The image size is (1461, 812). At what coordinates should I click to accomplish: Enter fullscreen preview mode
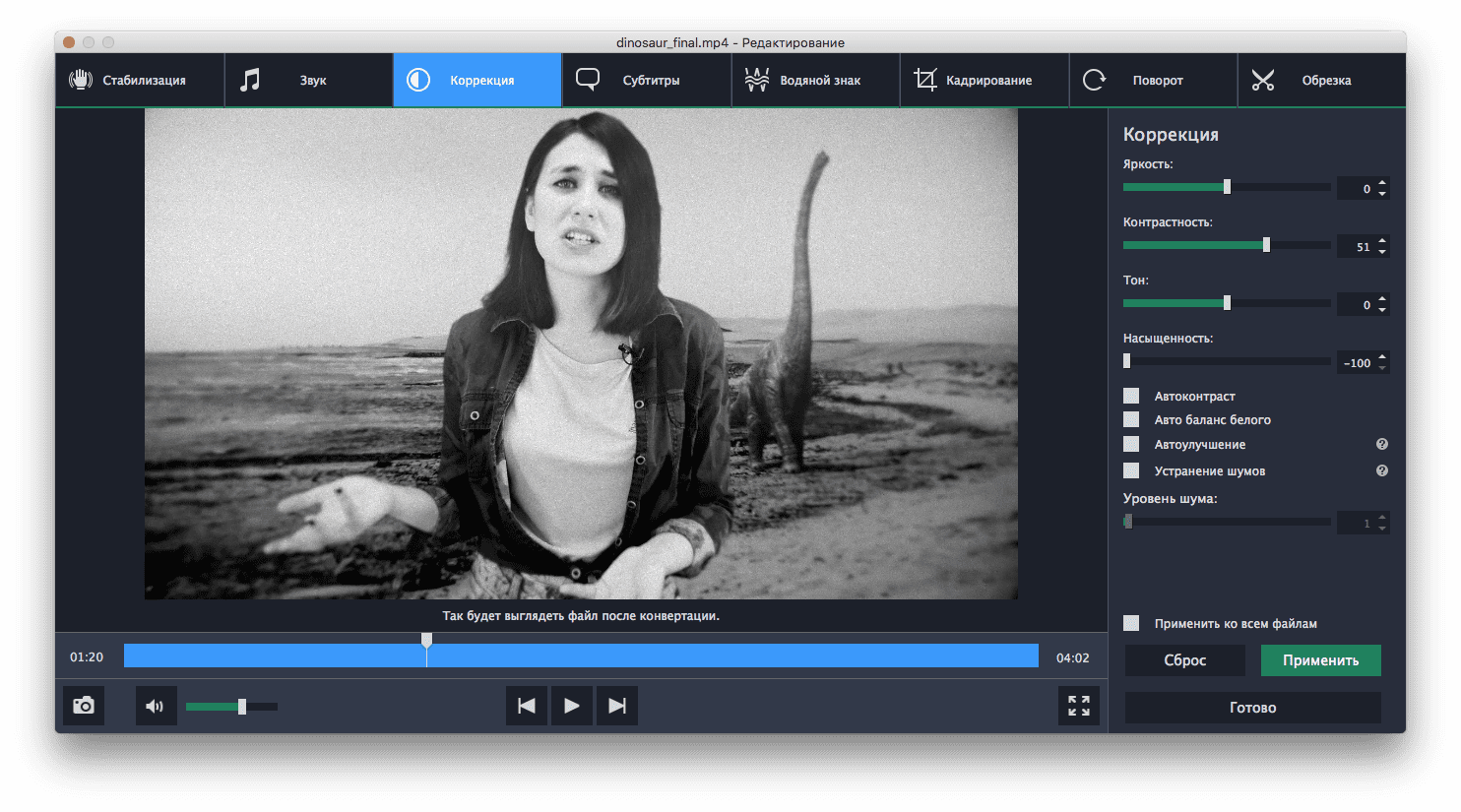1079,706
